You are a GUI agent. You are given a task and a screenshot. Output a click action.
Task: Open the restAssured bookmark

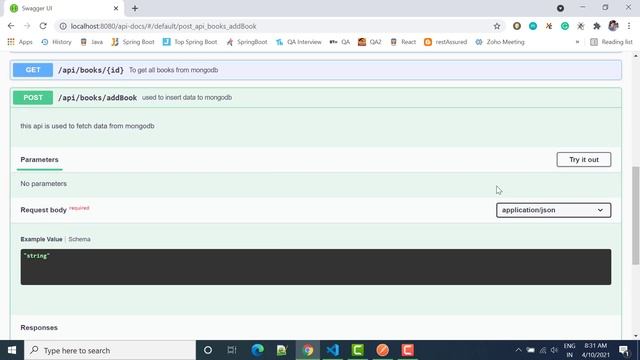coord(445,42)
